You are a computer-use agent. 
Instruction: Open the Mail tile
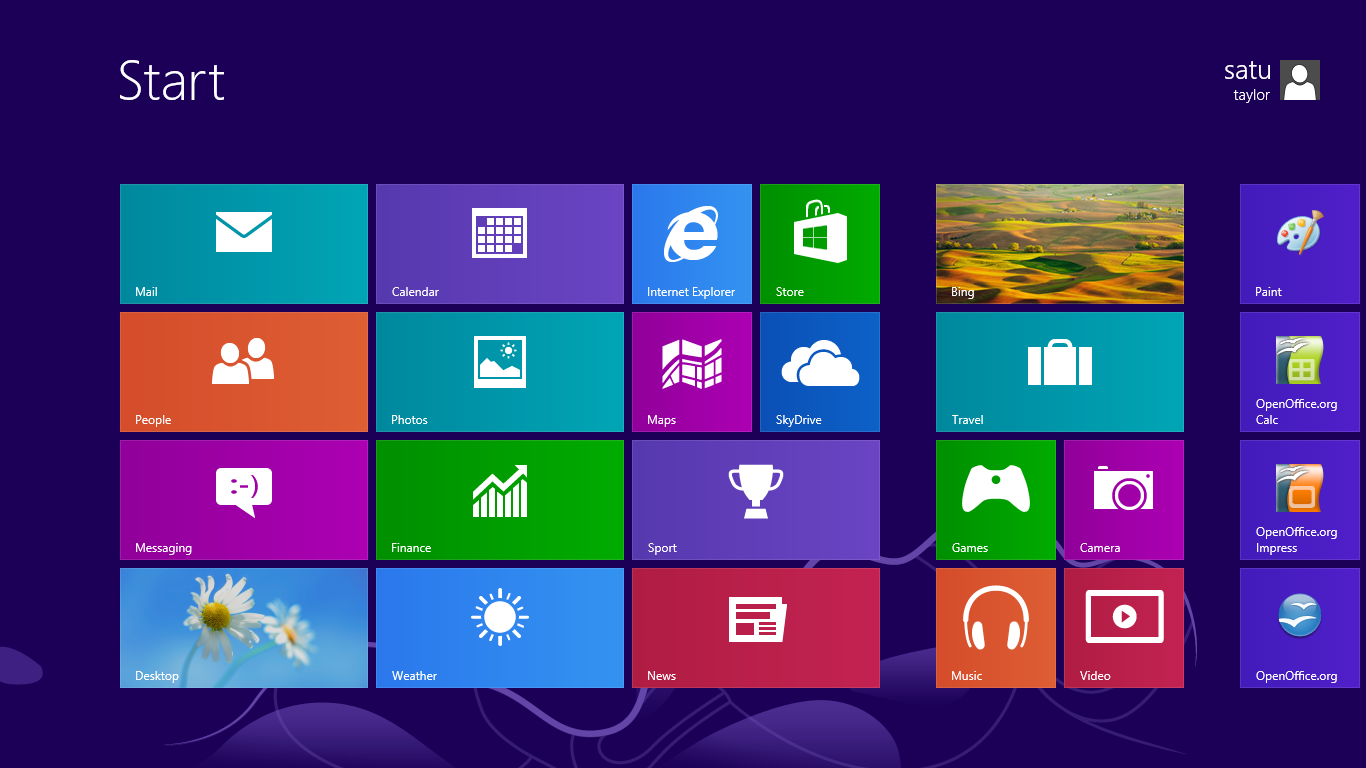(244, 244)
